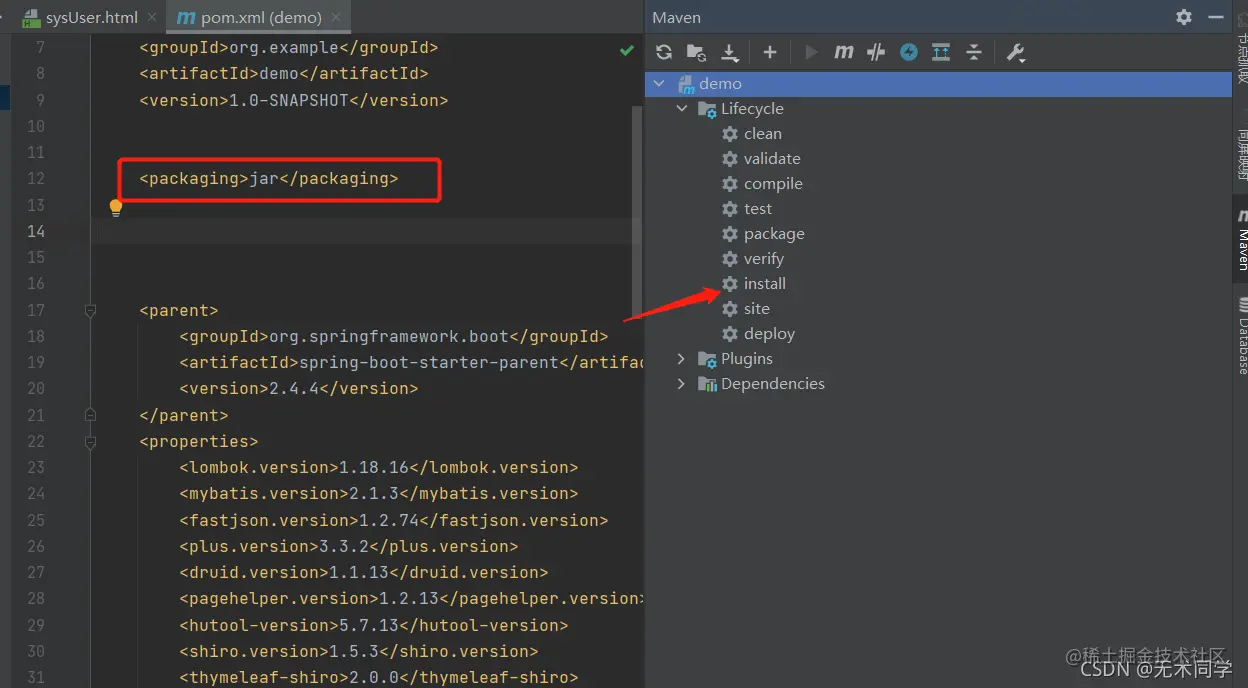1248x688 pixels.
Task: Click the fastjson.version property line
Action: [x=394, y=520]
